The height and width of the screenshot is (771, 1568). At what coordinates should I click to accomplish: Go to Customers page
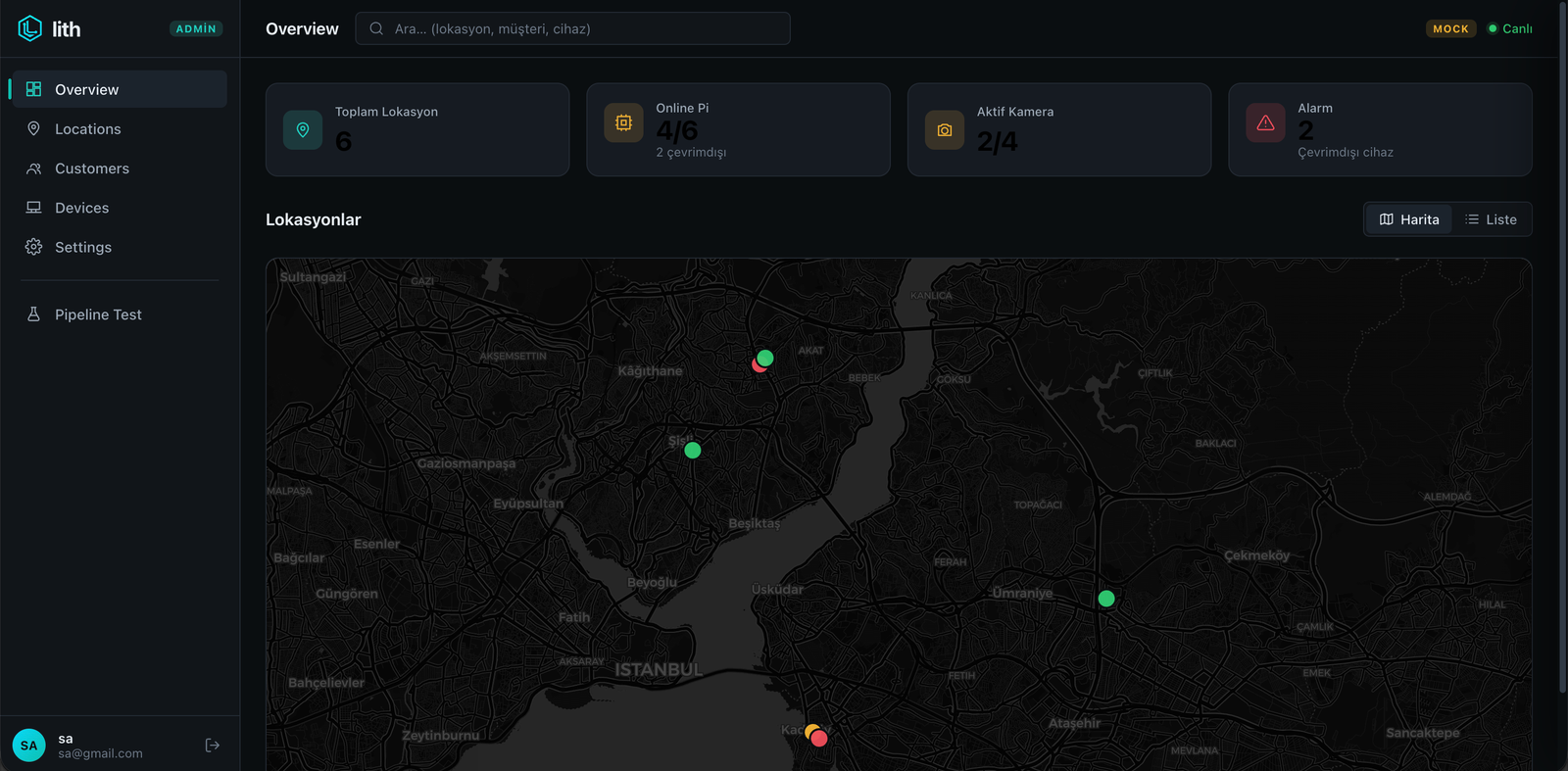118,169
